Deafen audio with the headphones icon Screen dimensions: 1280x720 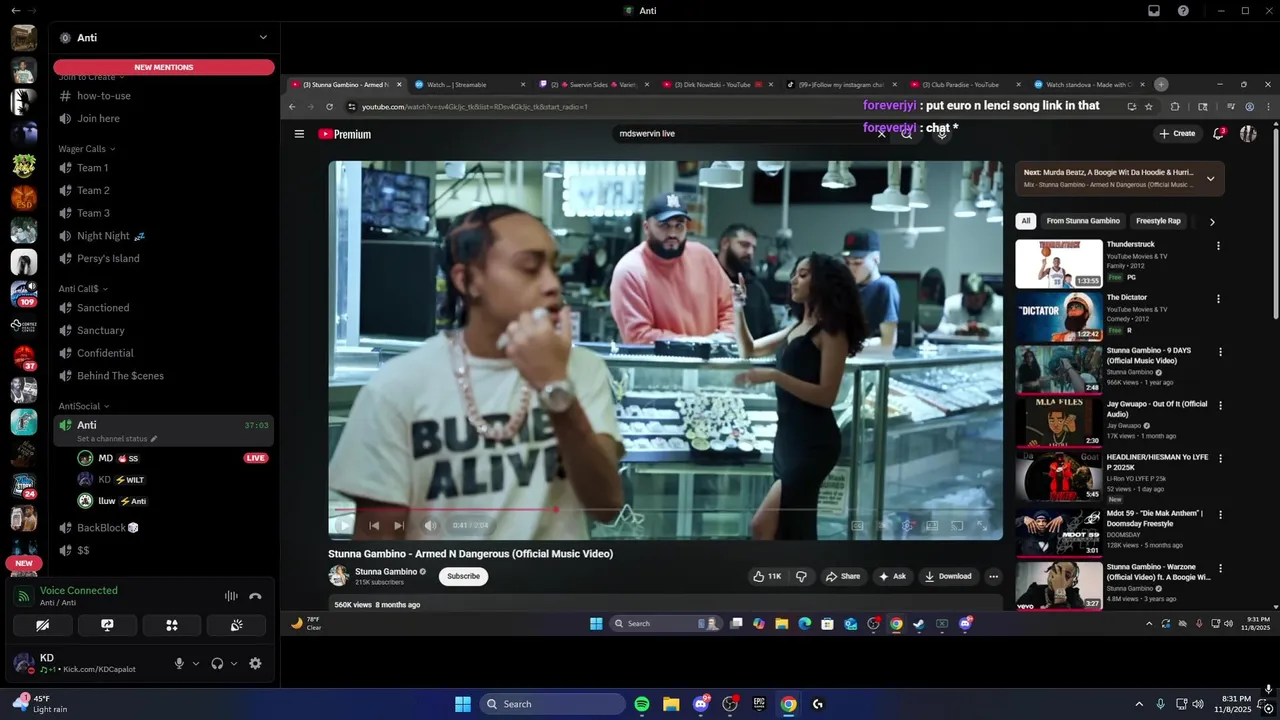[217, 663]
